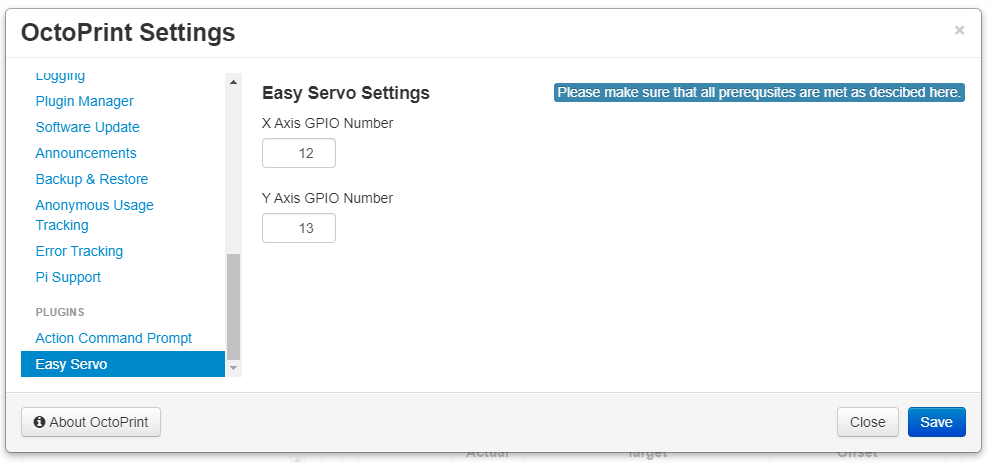The width and height of the screenshot is (990, 463).
Task: Open Anonymous Usage Tracking settings
Action: pyautogui.click(x=95, y=215)
